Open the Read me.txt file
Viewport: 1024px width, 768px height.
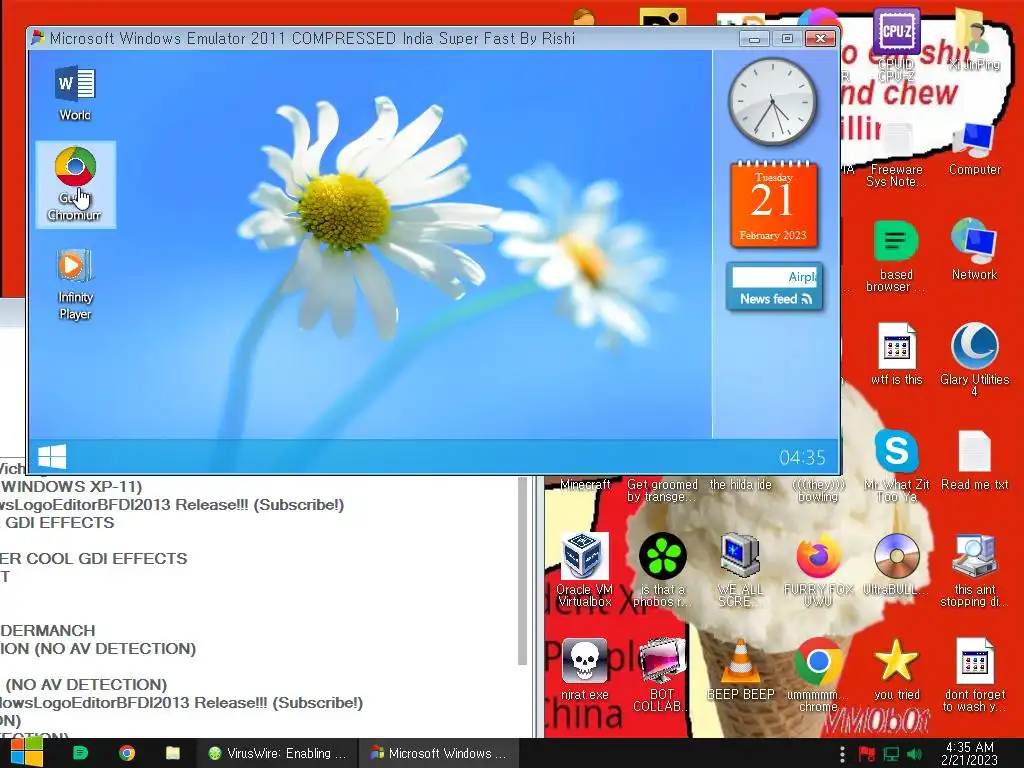pos(974,460)
